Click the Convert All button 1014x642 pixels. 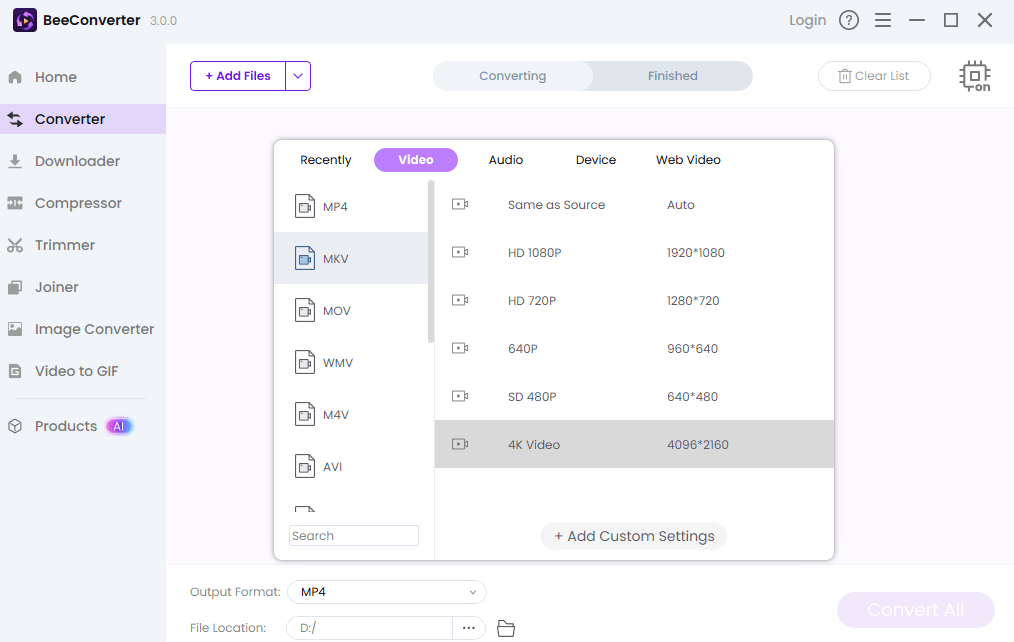coord(916,610)
